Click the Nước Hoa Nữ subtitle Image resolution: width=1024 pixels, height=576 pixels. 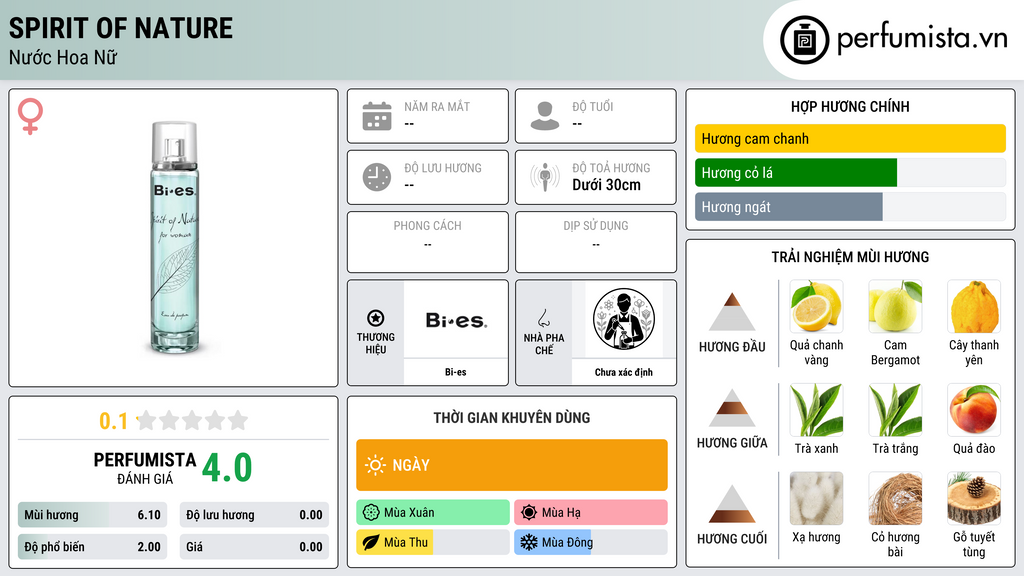tap(63, 57)
